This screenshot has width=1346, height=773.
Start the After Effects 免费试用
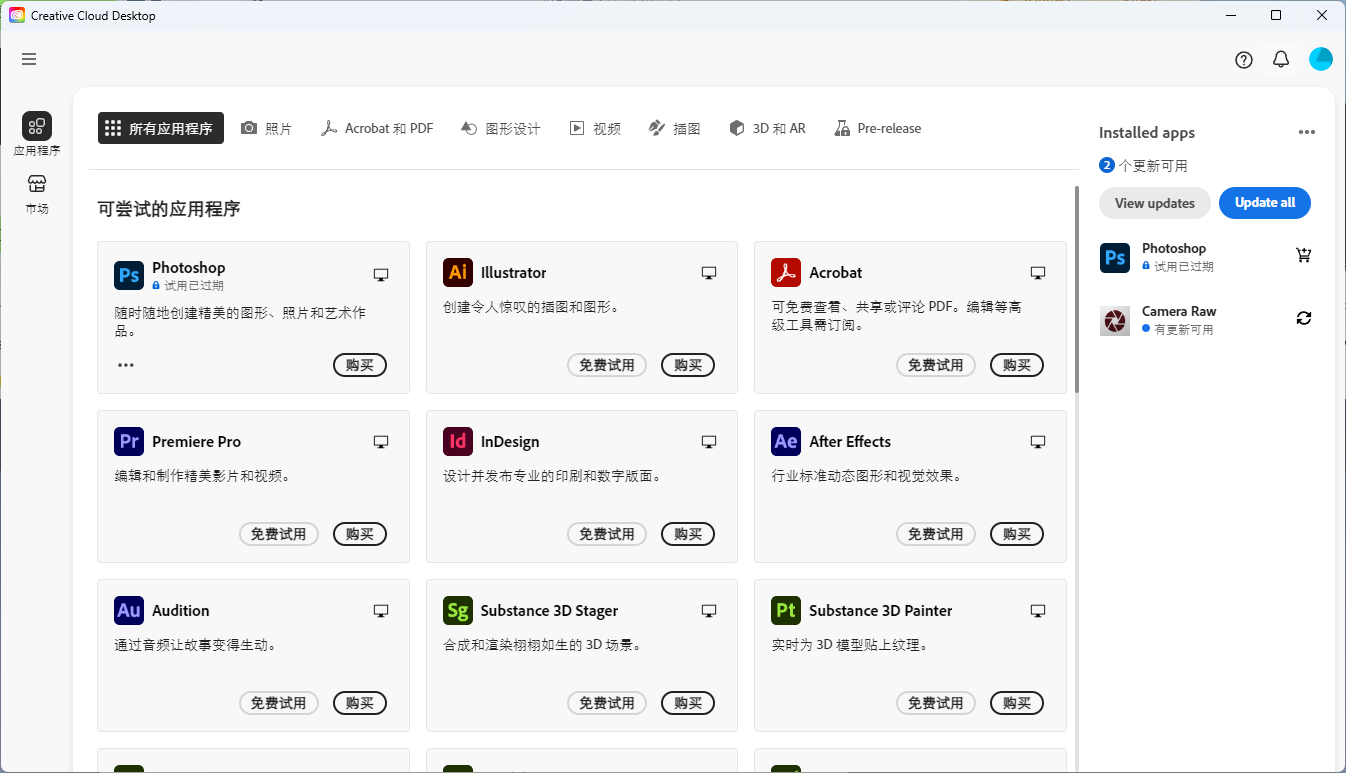coord(936,534)
